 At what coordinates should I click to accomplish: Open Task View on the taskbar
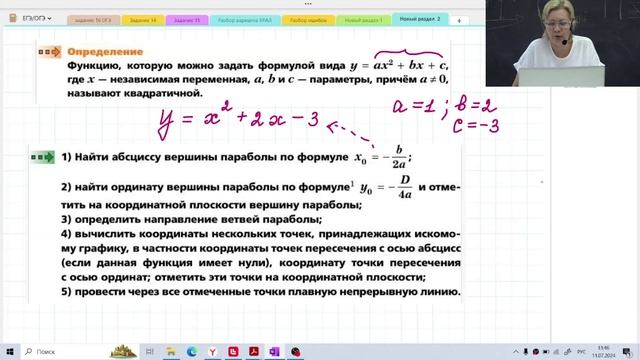click(150, 351)
